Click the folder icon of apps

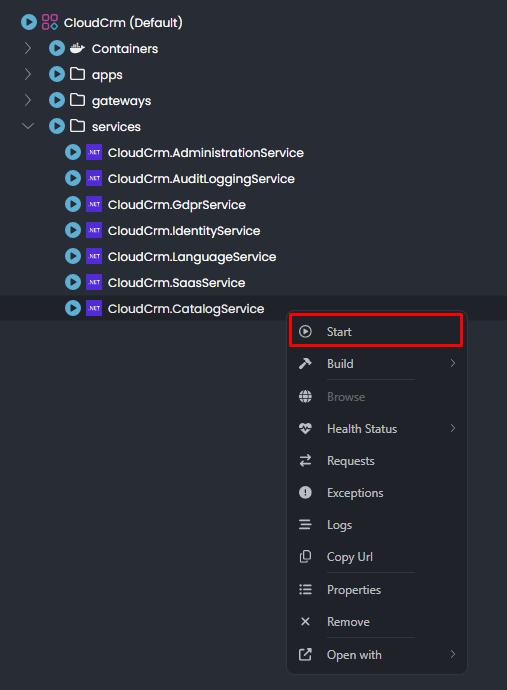pos(77,74)
